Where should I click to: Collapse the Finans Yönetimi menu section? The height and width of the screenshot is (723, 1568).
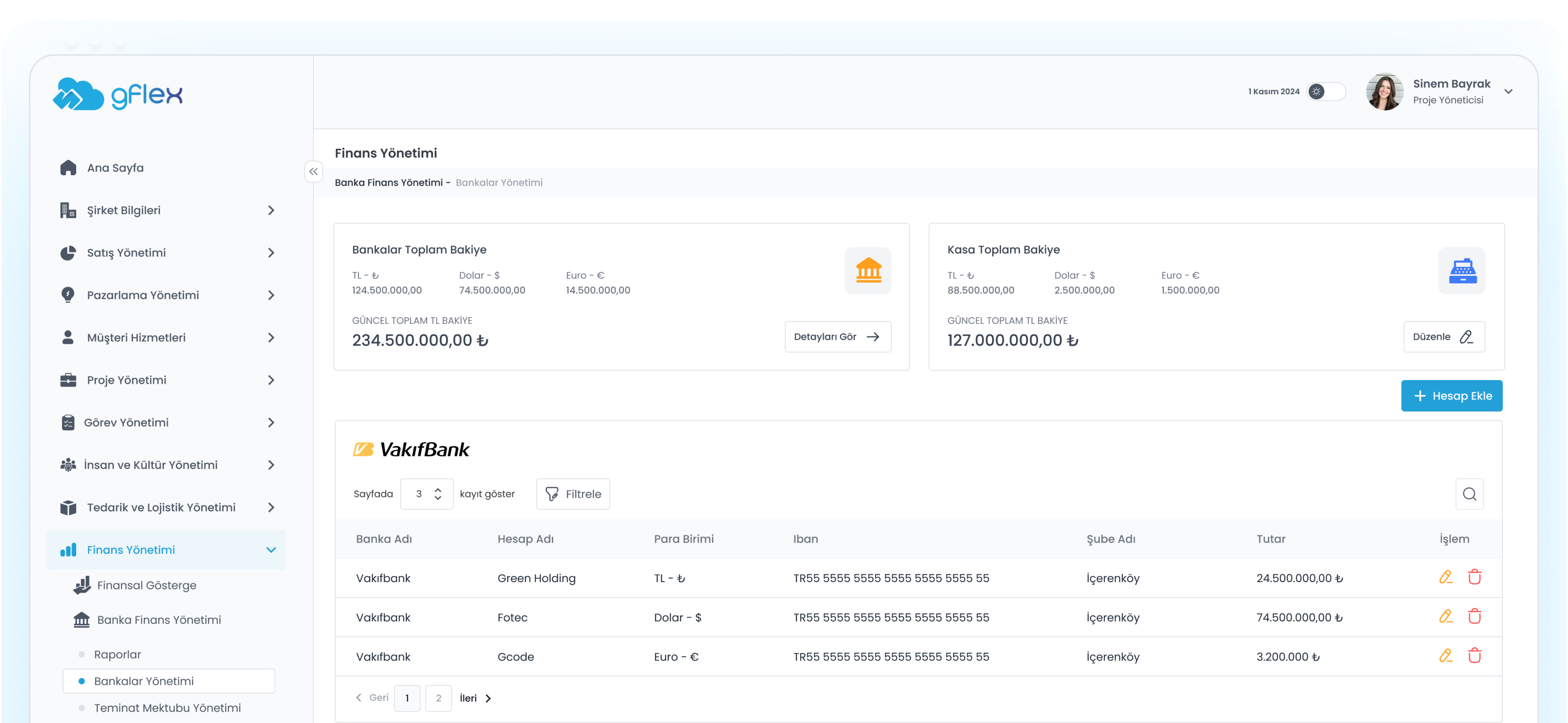click(x=271, y=549)
